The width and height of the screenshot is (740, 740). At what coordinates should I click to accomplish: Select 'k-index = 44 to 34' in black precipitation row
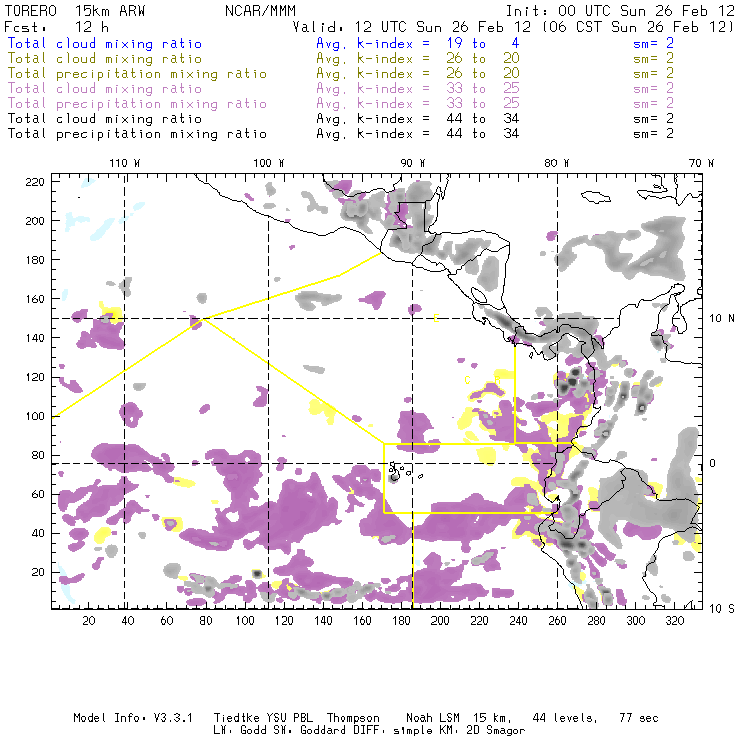(438, 134)
